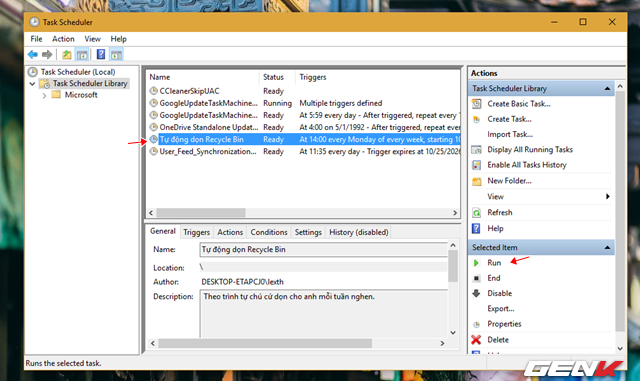Screen dimensions: 640x381
Task: Click the red X Delete icon
Action: 476,340
